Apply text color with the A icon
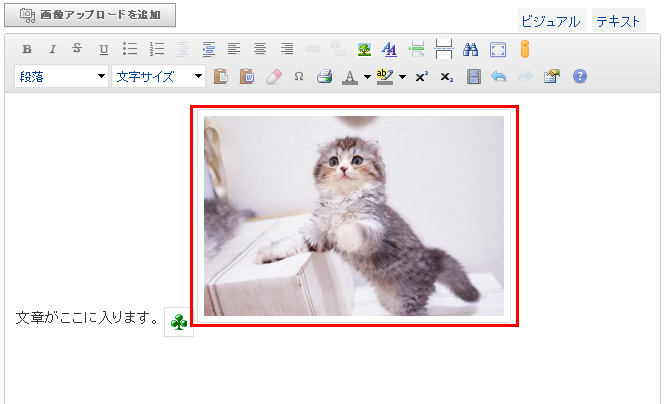664x404 pixels. click(x=350, y=77)
